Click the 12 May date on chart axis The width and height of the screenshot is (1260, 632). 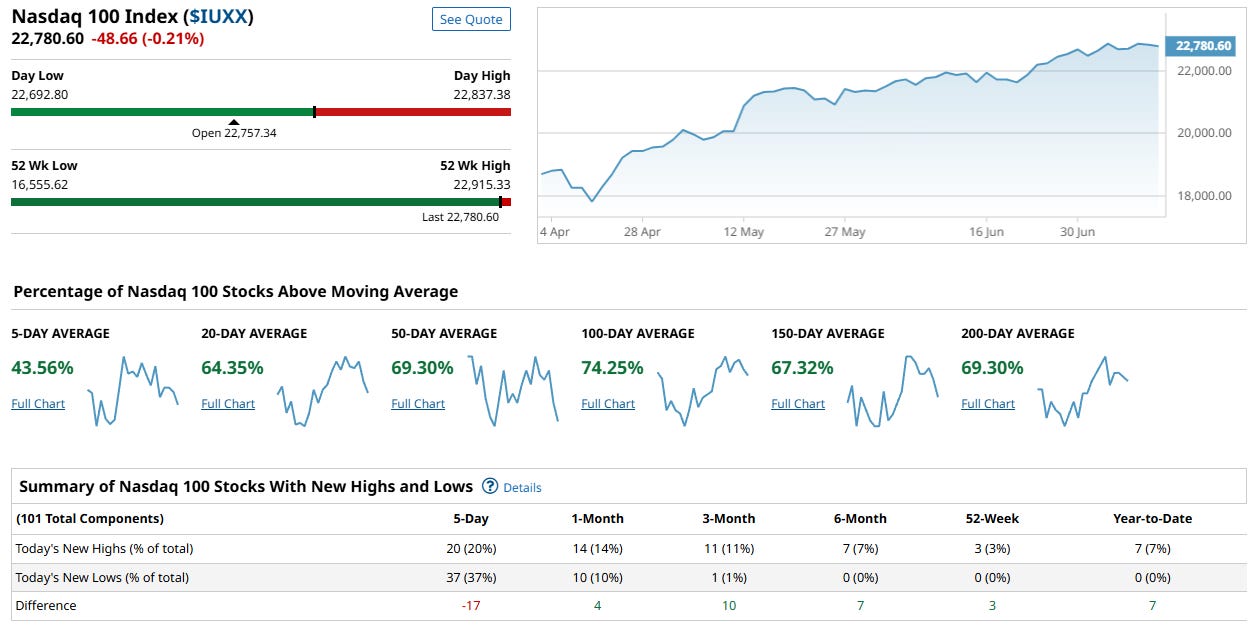click(744, 232)
